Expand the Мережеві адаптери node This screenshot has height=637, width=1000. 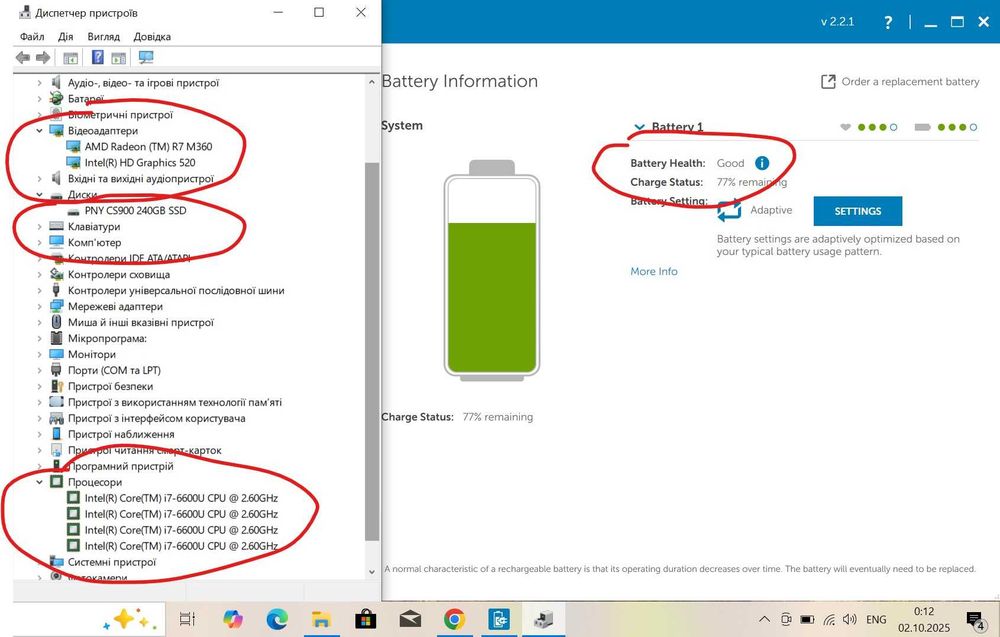coord(40,306)
